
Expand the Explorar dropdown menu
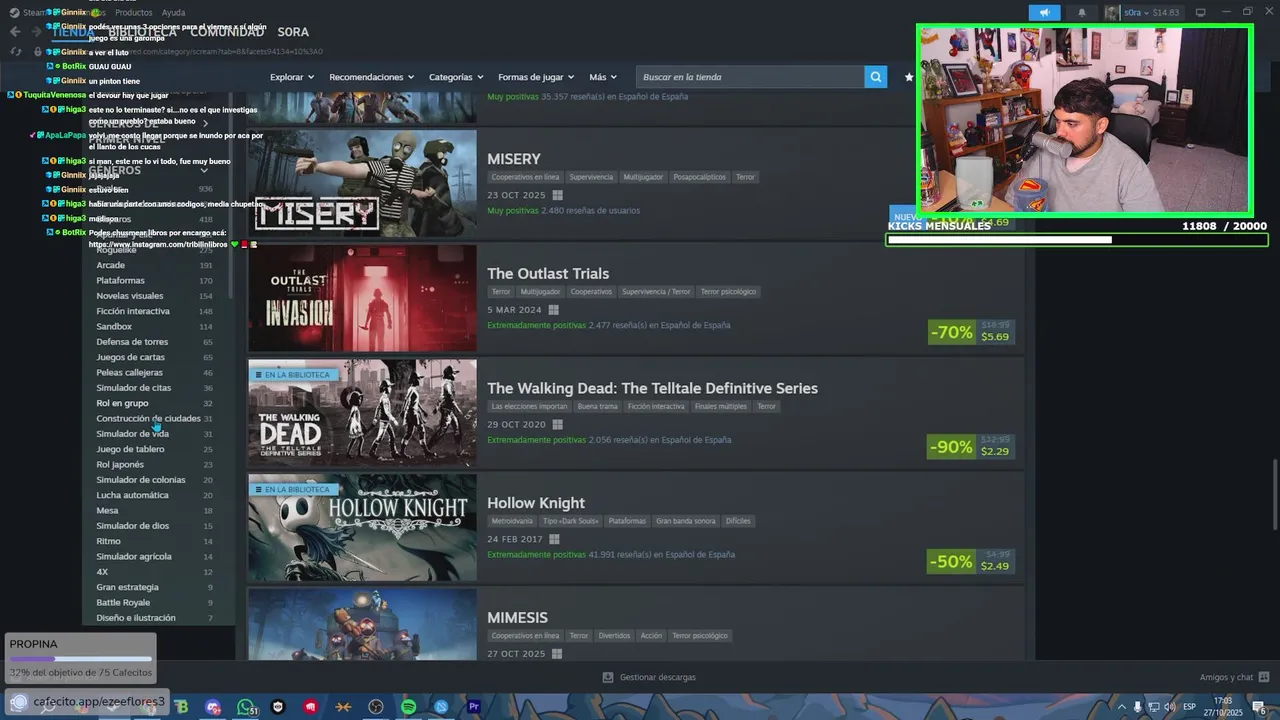pos(292,77)
